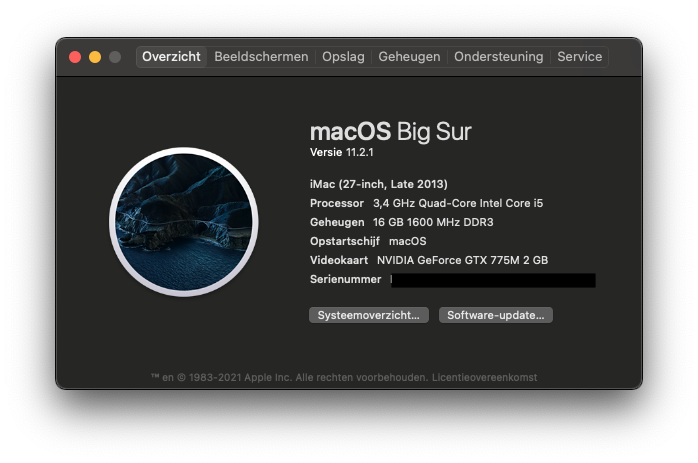Click the processor value '3,4 GHz Quad-Core Intel Core i5'
698x463 pixels.
pos(458,203)
